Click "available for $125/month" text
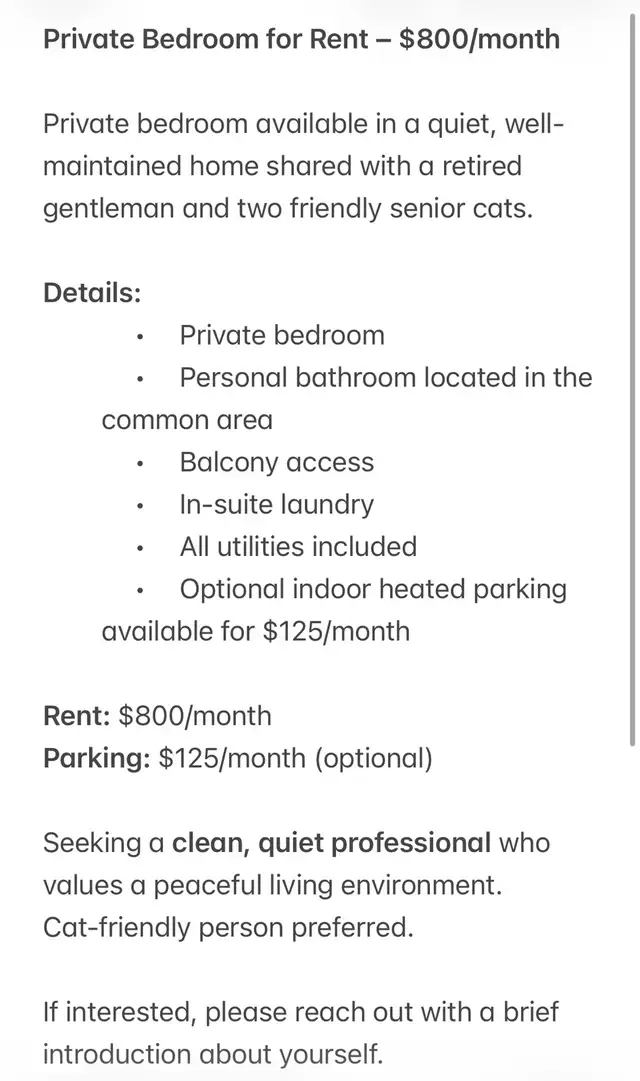Image resolution: width=640 pixels, height=1081 pixels. [x=255, y=632]
